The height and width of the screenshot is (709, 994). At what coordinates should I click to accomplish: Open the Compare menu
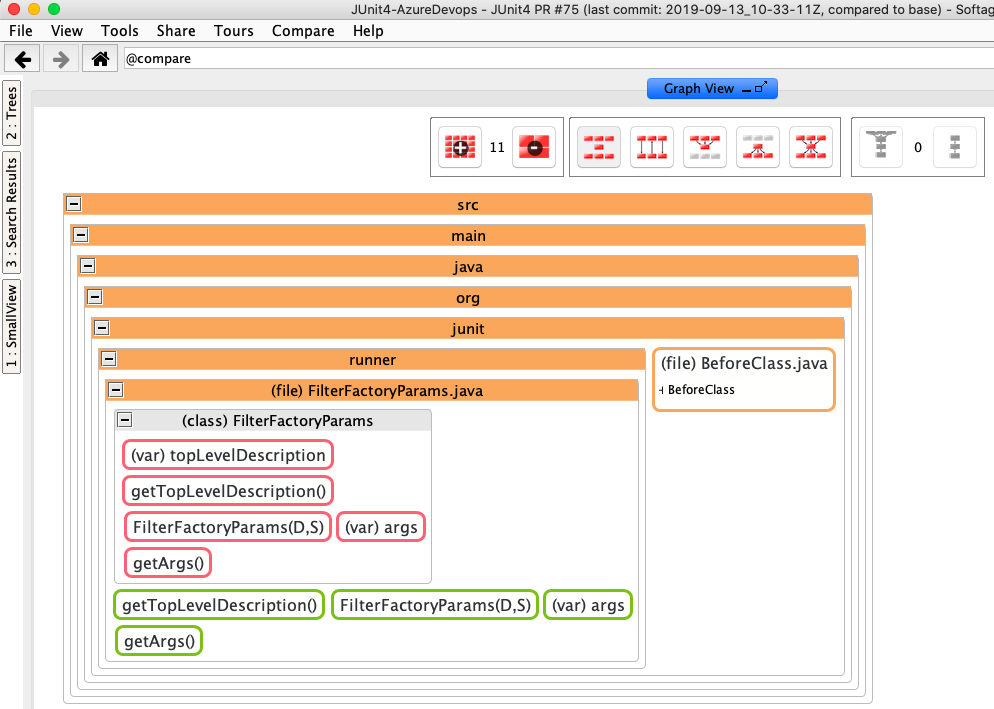point(303,31)
